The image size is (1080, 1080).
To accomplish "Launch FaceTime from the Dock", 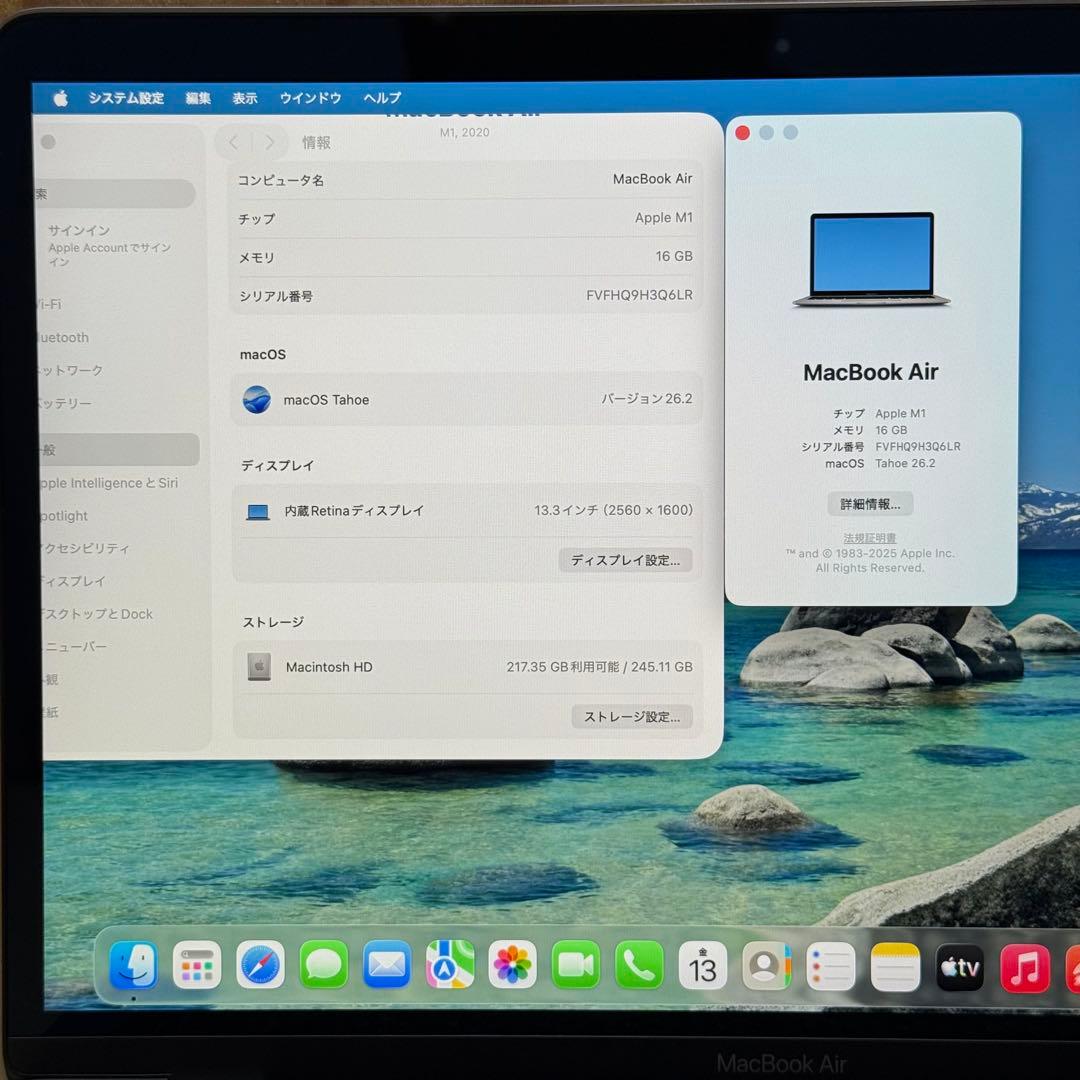I will coord(576,965).
